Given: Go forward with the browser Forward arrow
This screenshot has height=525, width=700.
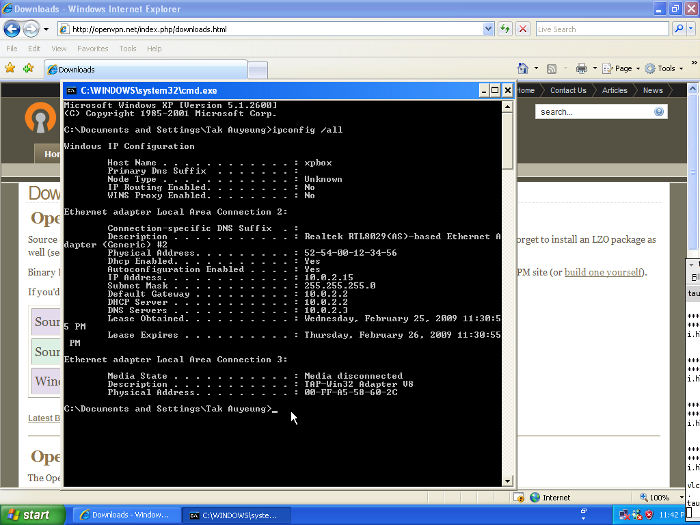Looking at the screenshot, I should coord(30,29).
